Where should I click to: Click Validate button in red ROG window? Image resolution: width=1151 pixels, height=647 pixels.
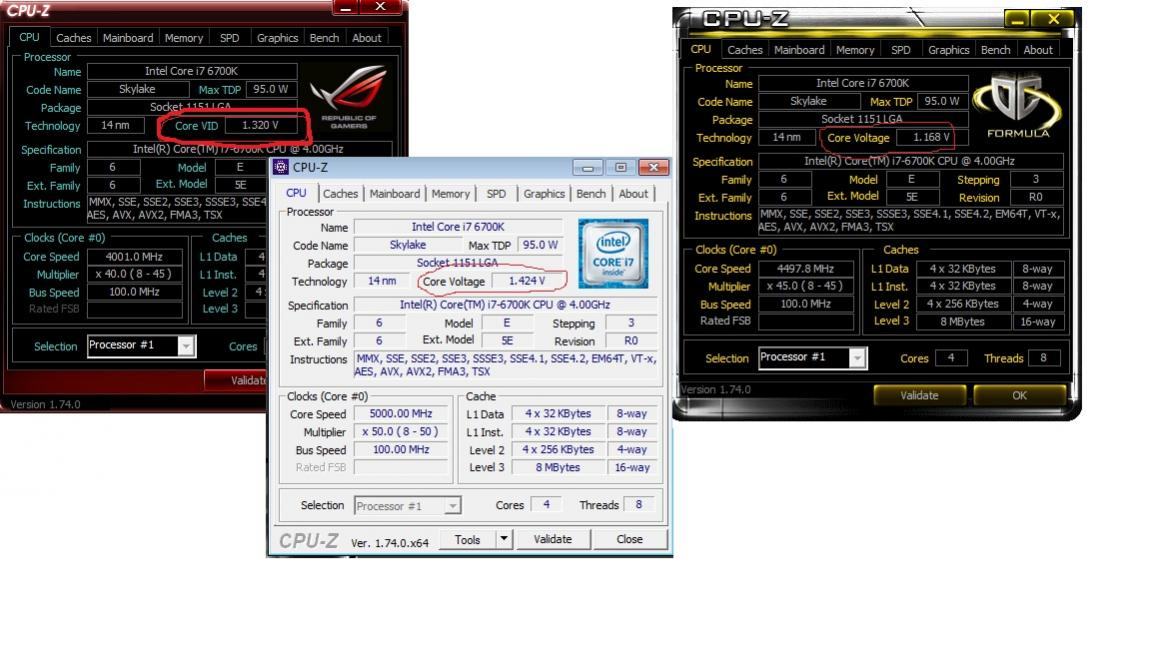pyautogui.click(x=236, y=380)
